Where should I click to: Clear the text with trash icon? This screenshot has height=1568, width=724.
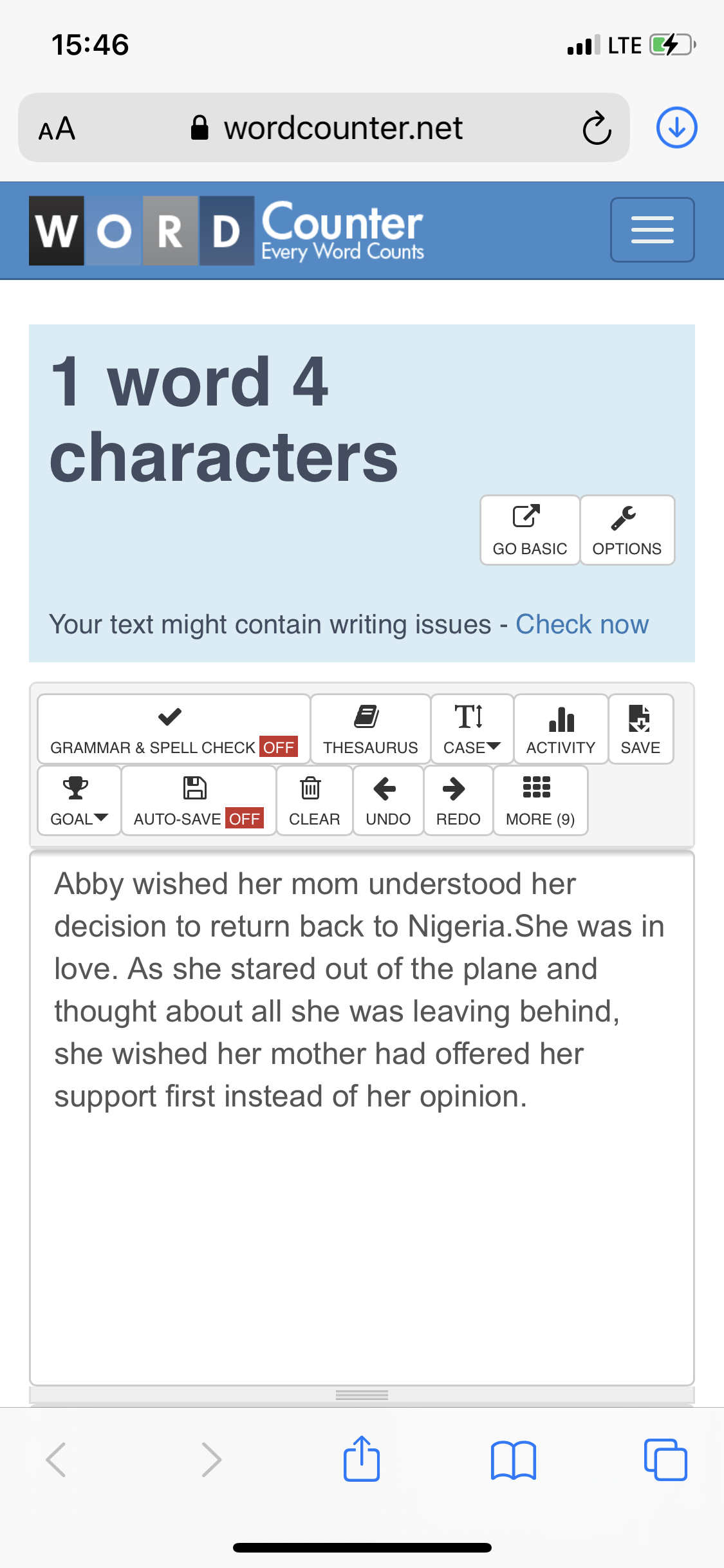click(315, 801)
